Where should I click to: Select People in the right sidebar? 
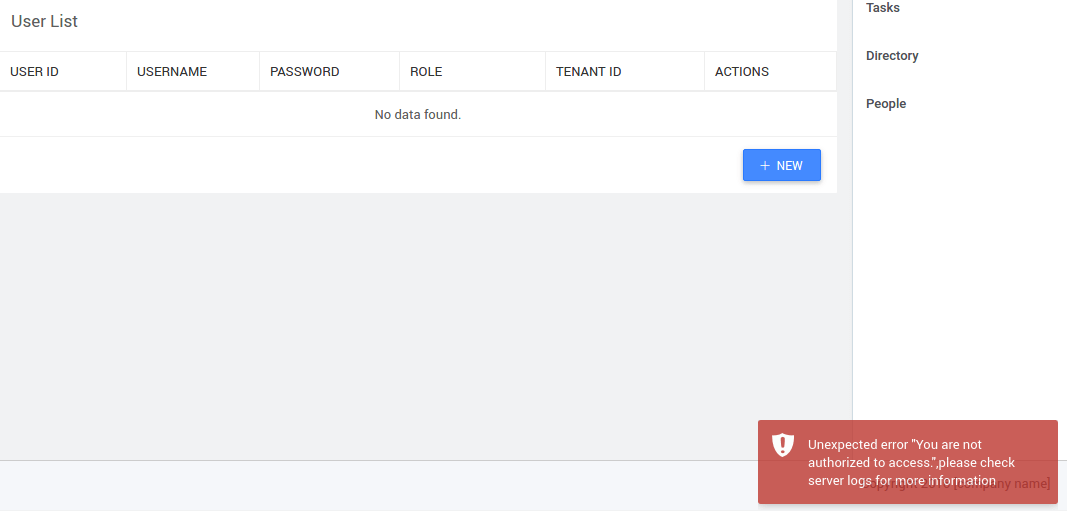886,104
